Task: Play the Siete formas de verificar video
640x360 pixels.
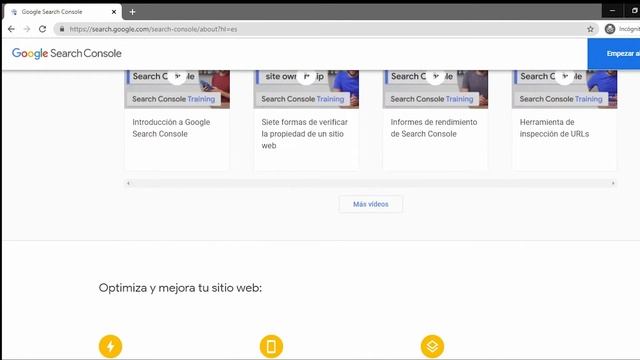Action: [x=306, y=77]
